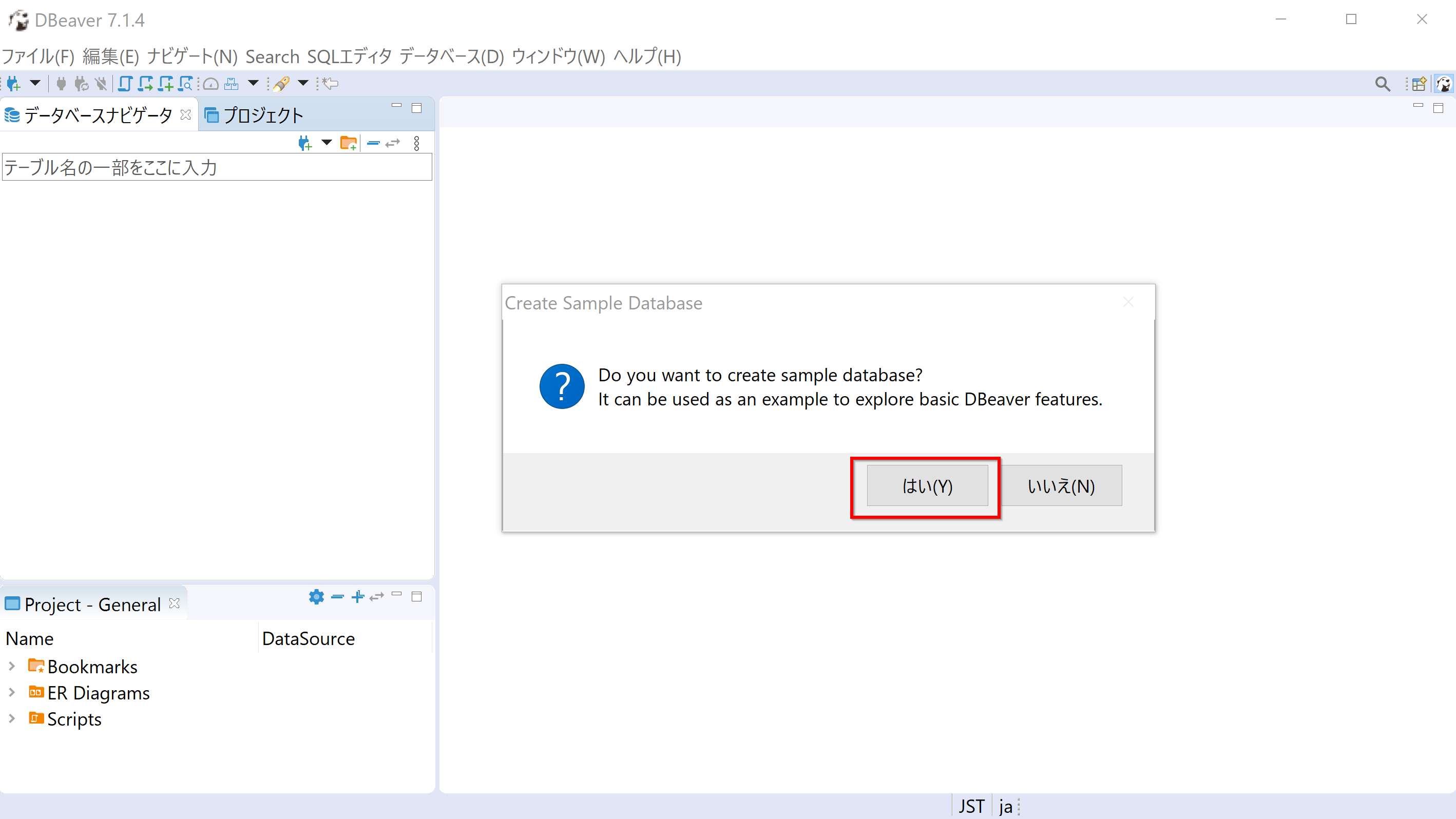Minimize the editor area panel

point(1418,106)
